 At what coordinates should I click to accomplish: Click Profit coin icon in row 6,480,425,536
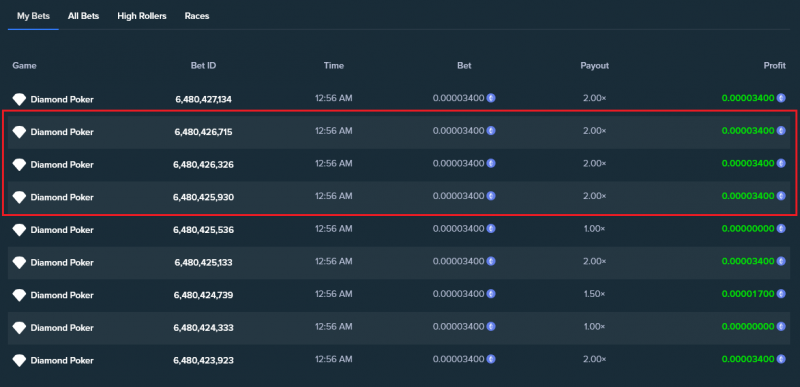point(781,228)
